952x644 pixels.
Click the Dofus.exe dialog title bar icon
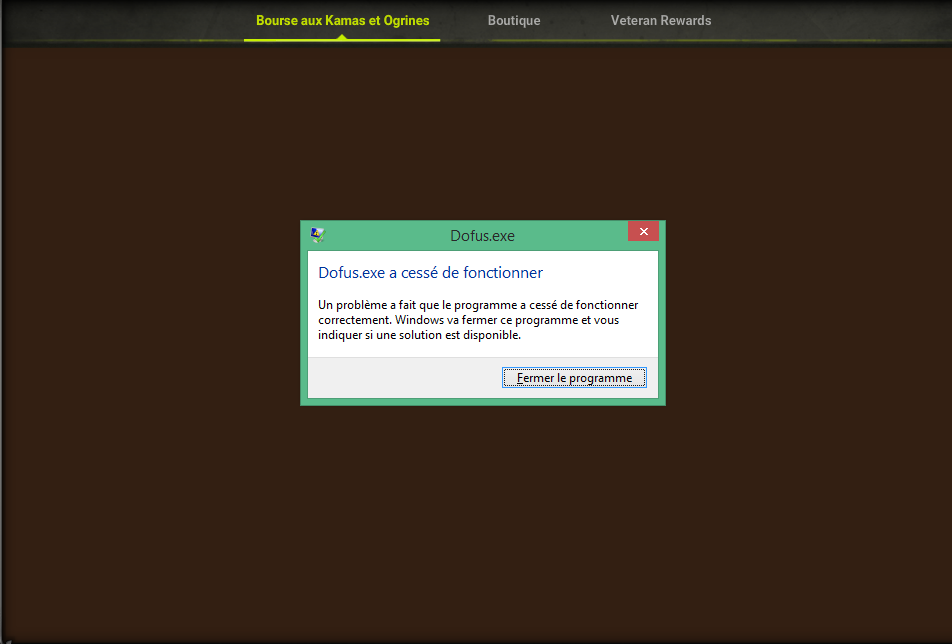click(x=318, y=235)
